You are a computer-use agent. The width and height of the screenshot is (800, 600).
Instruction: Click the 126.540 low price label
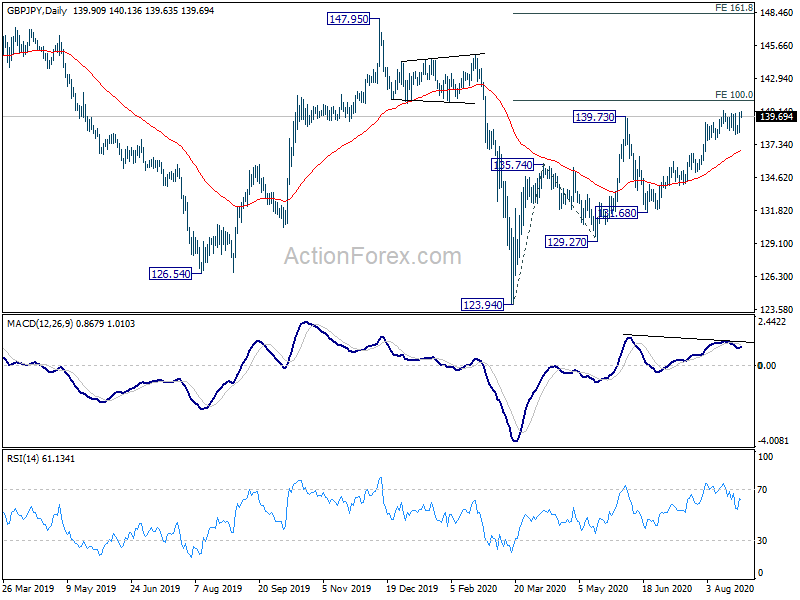[x=171, y=273]
